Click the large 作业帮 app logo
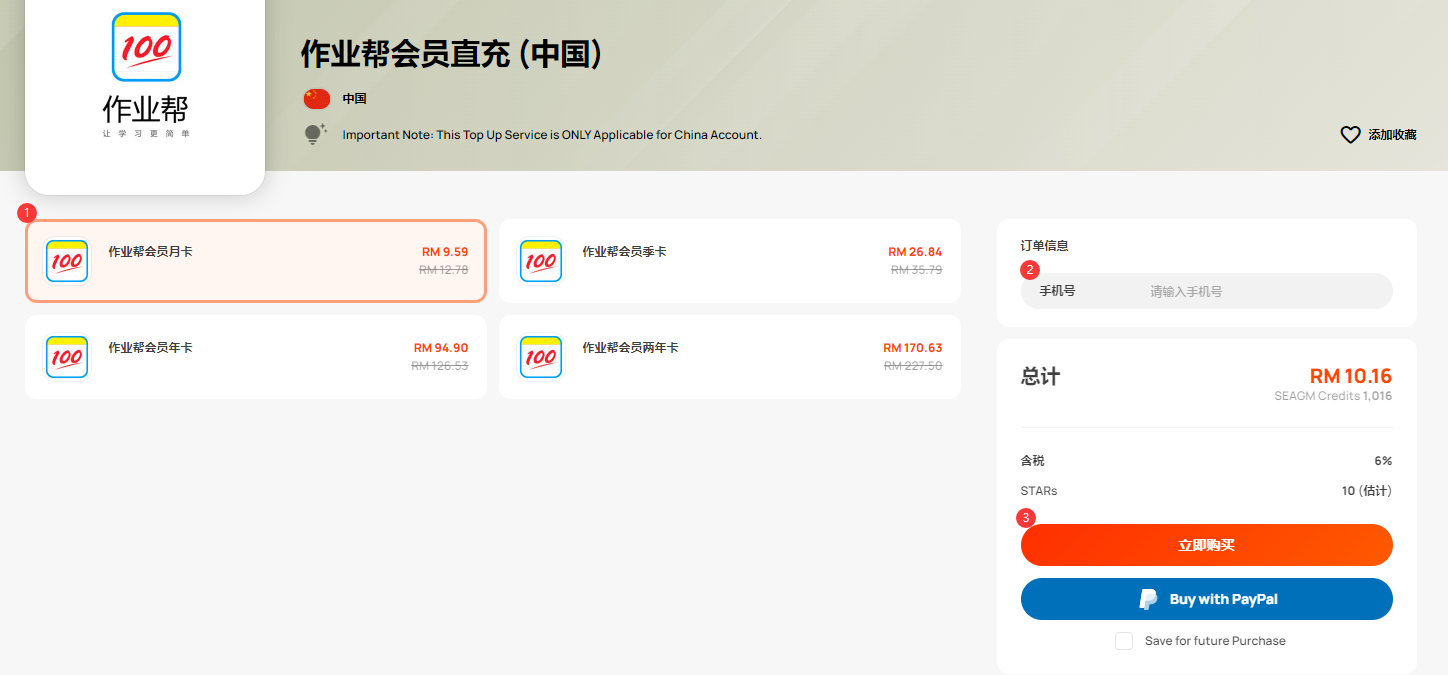This screenshot has height=675, width=1448. (x=146, y=76)
